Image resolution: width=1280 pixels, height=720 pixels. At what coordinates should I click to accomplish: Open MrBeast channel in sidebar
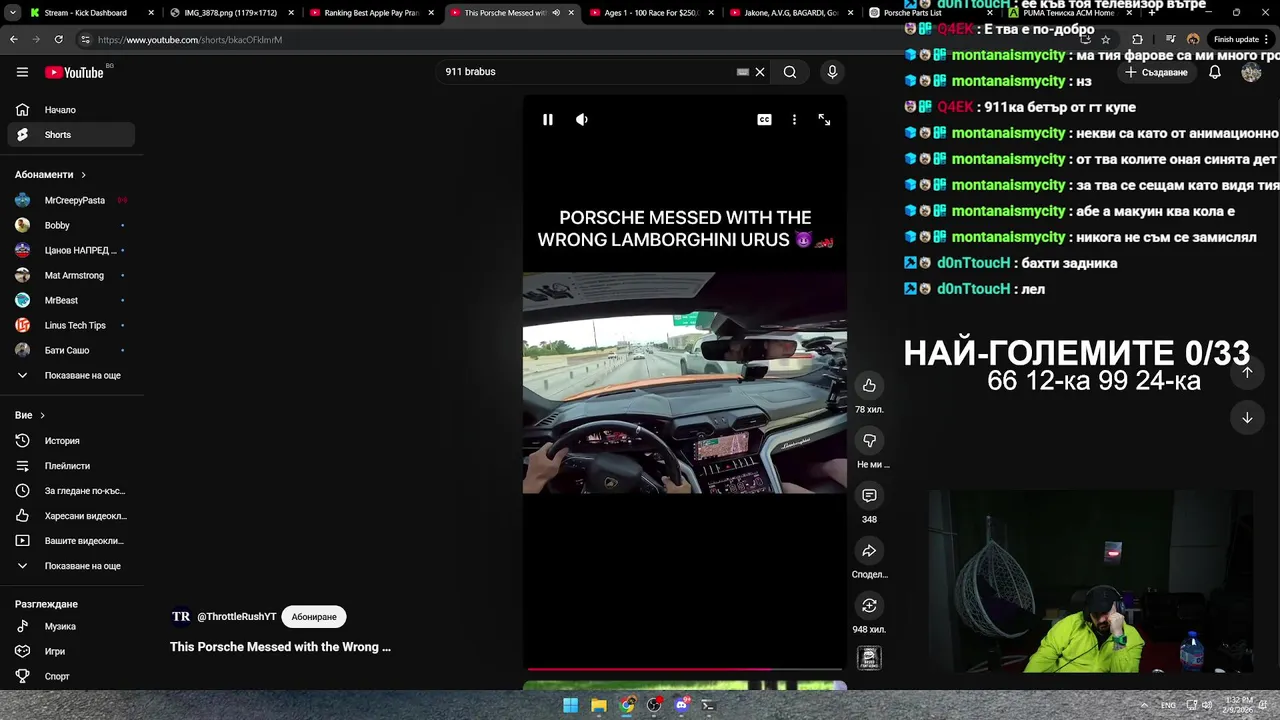tap(70, 300)
